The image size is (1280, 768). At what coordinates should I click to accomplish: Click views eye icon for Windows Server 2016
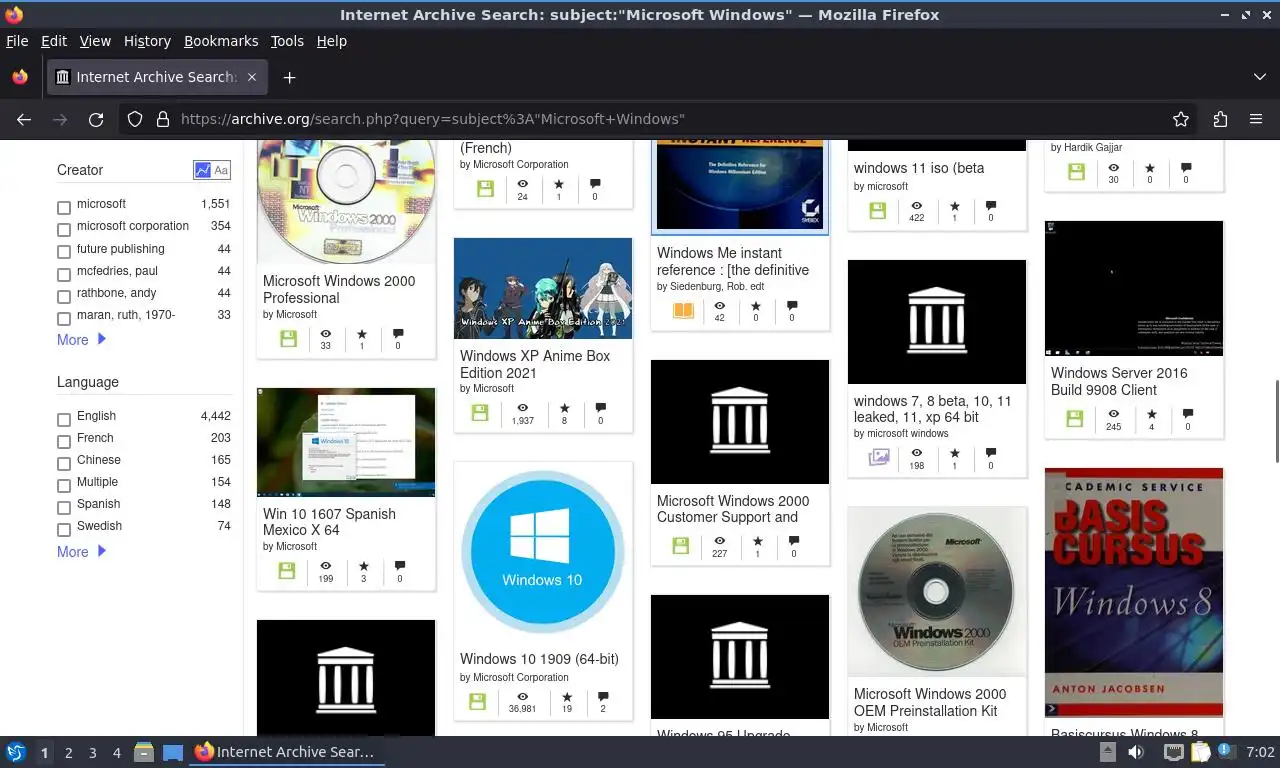point(1113,414)
